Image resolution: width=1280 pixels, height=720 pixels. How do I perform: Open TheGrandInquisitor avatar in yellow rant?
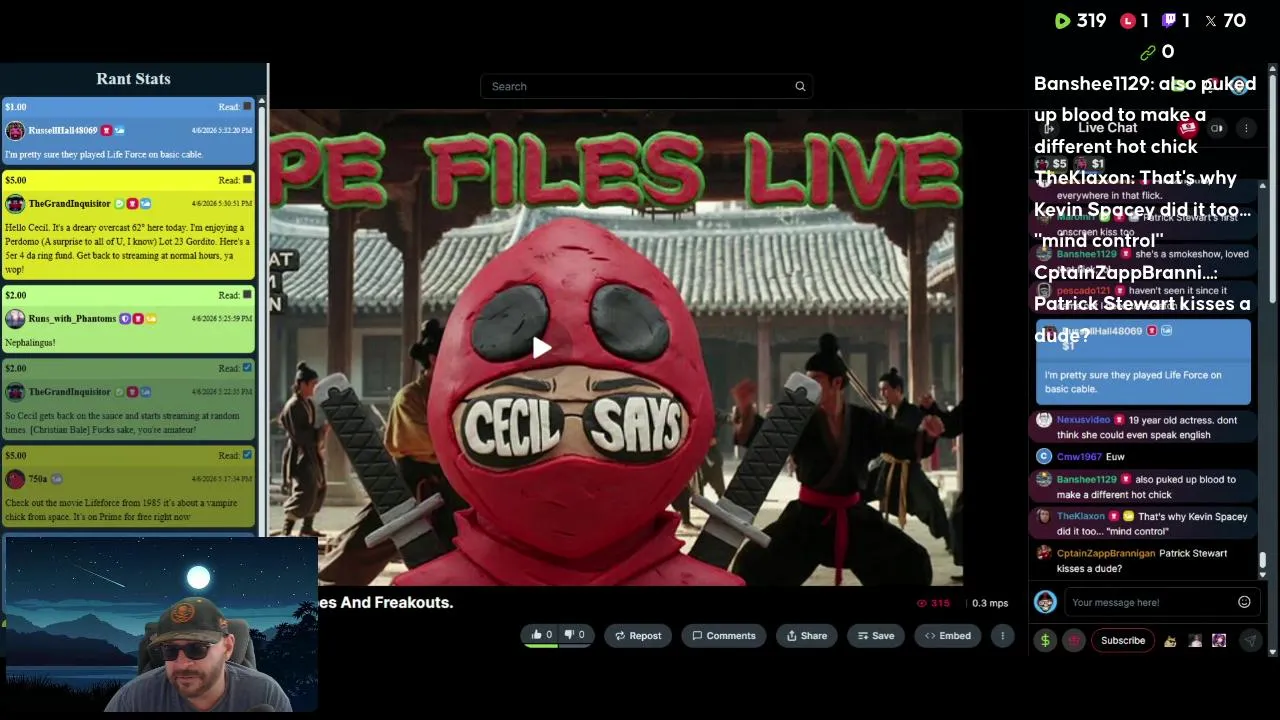point(15,204)
